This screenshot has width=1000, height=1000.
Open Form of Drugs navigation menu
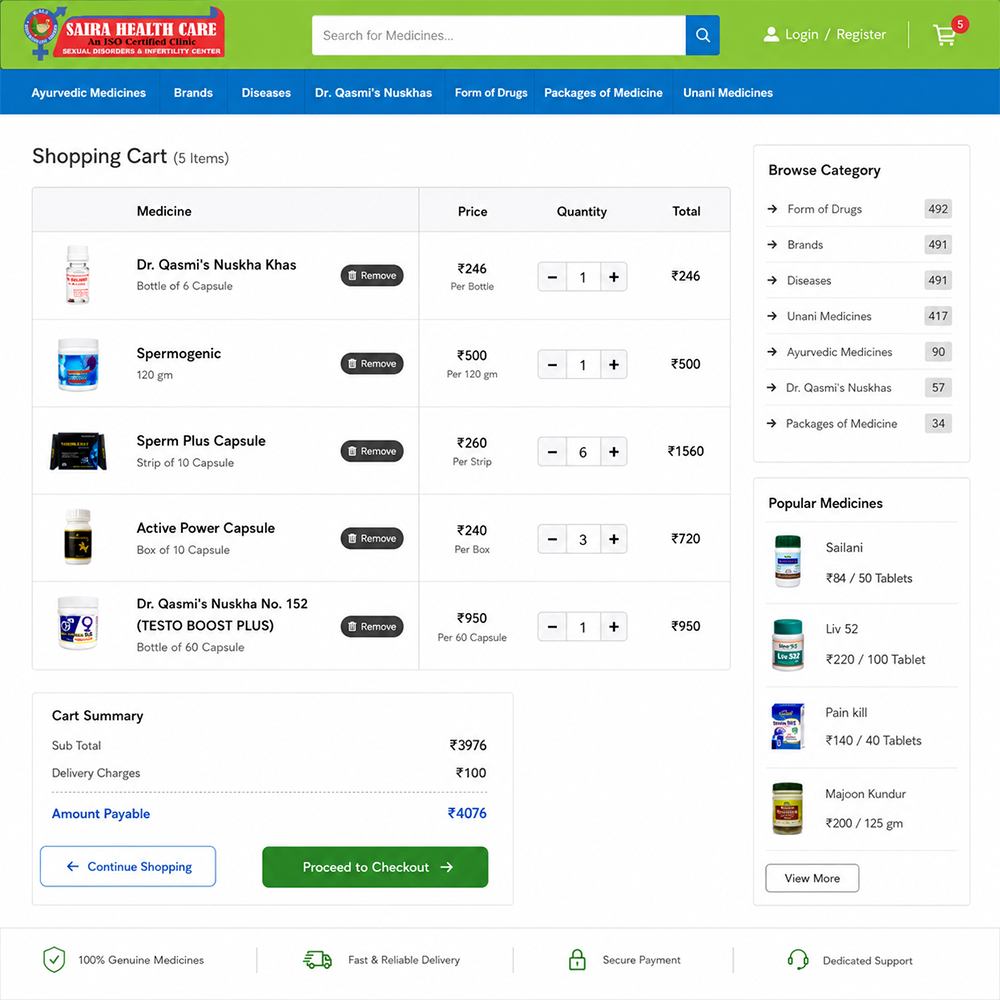491,92
